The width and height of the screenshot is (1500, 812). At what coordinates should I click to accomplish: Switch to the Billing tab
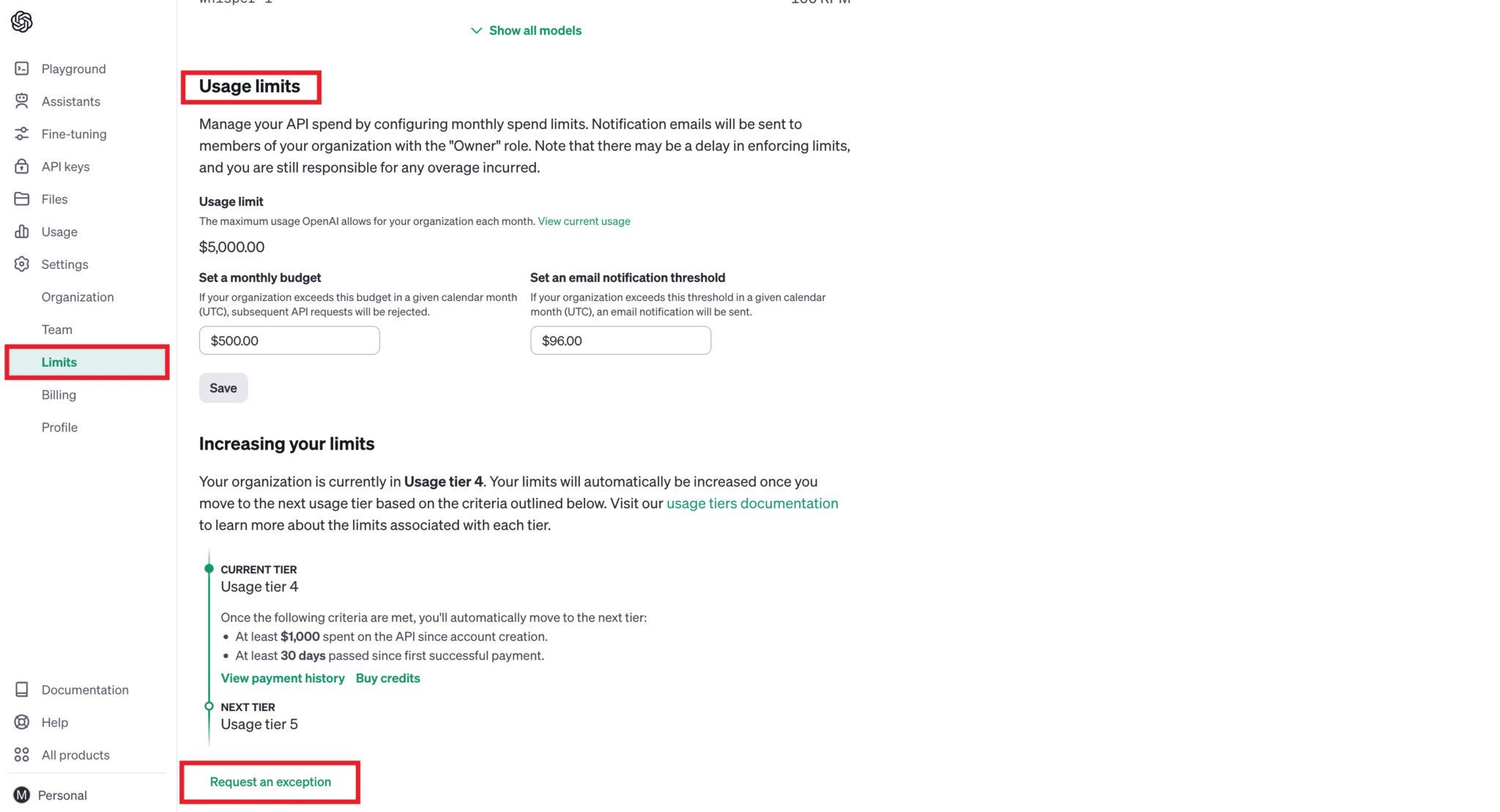59,394
